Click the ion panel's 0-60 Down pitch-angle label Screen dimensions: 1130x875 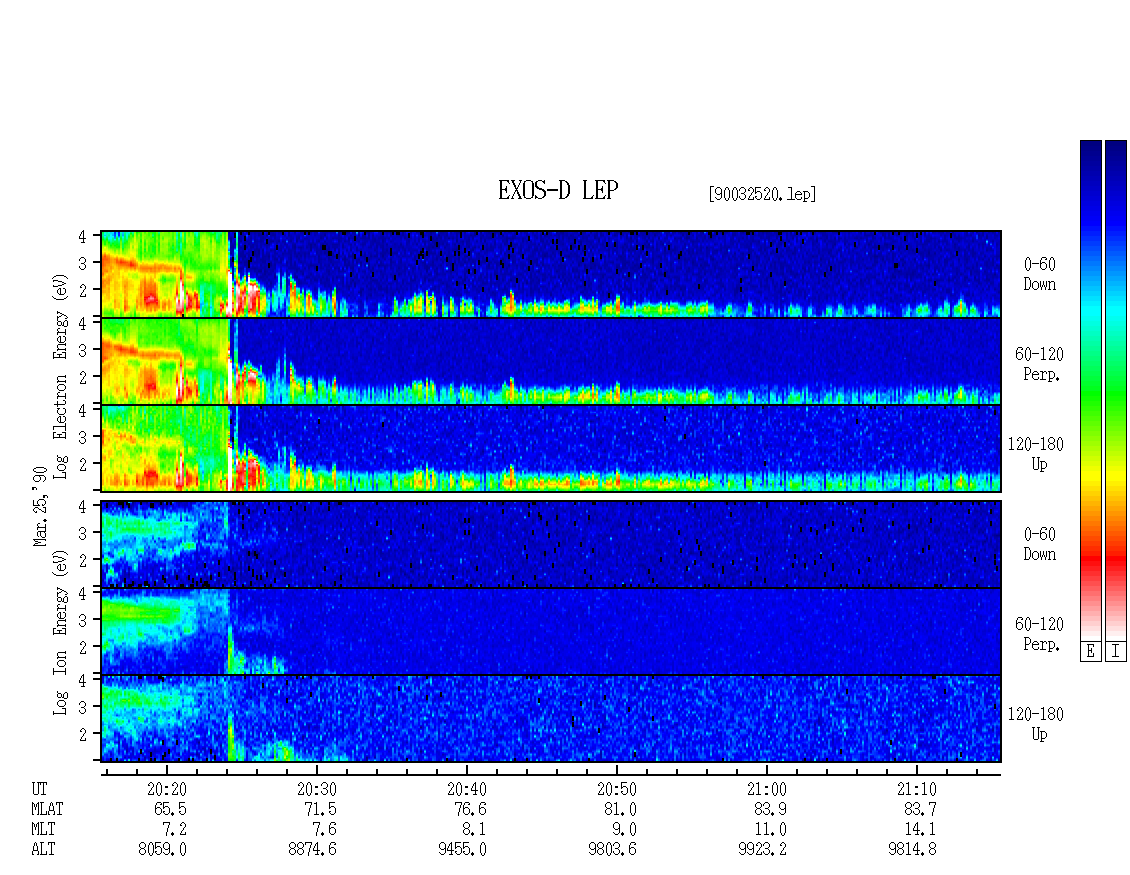1039,544
